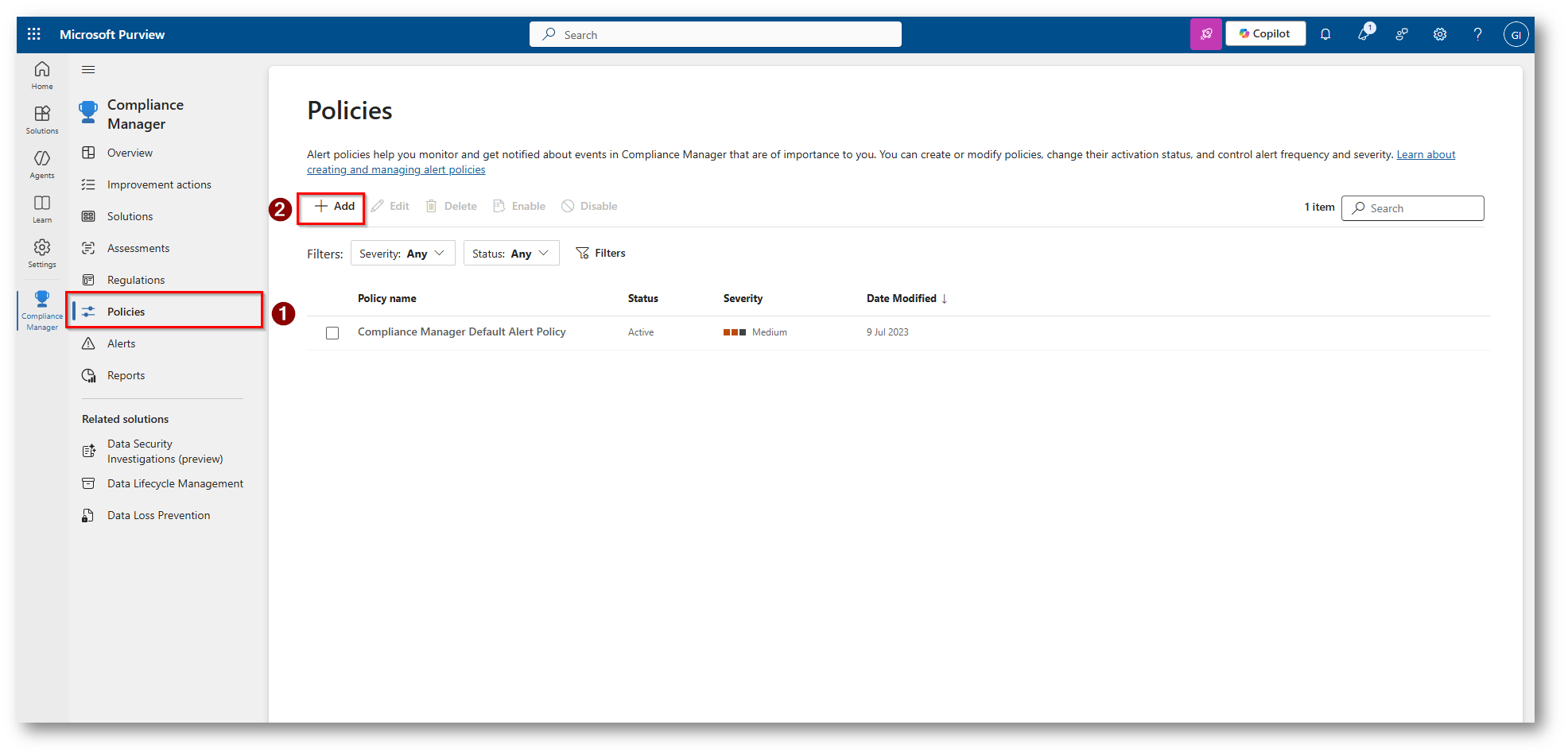Sort by Severity column
The image size is (1568, 756).
tap(743, 299)
